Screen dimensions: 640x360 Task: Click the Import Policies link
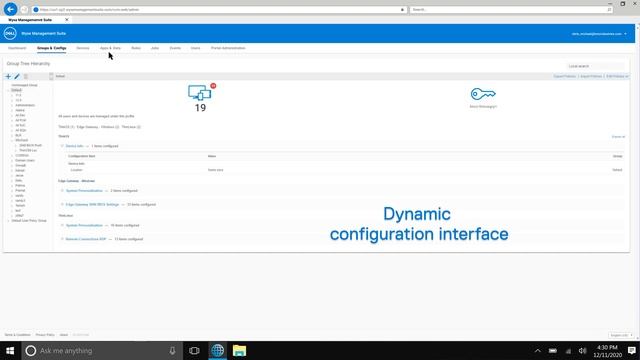click(591, 76)
